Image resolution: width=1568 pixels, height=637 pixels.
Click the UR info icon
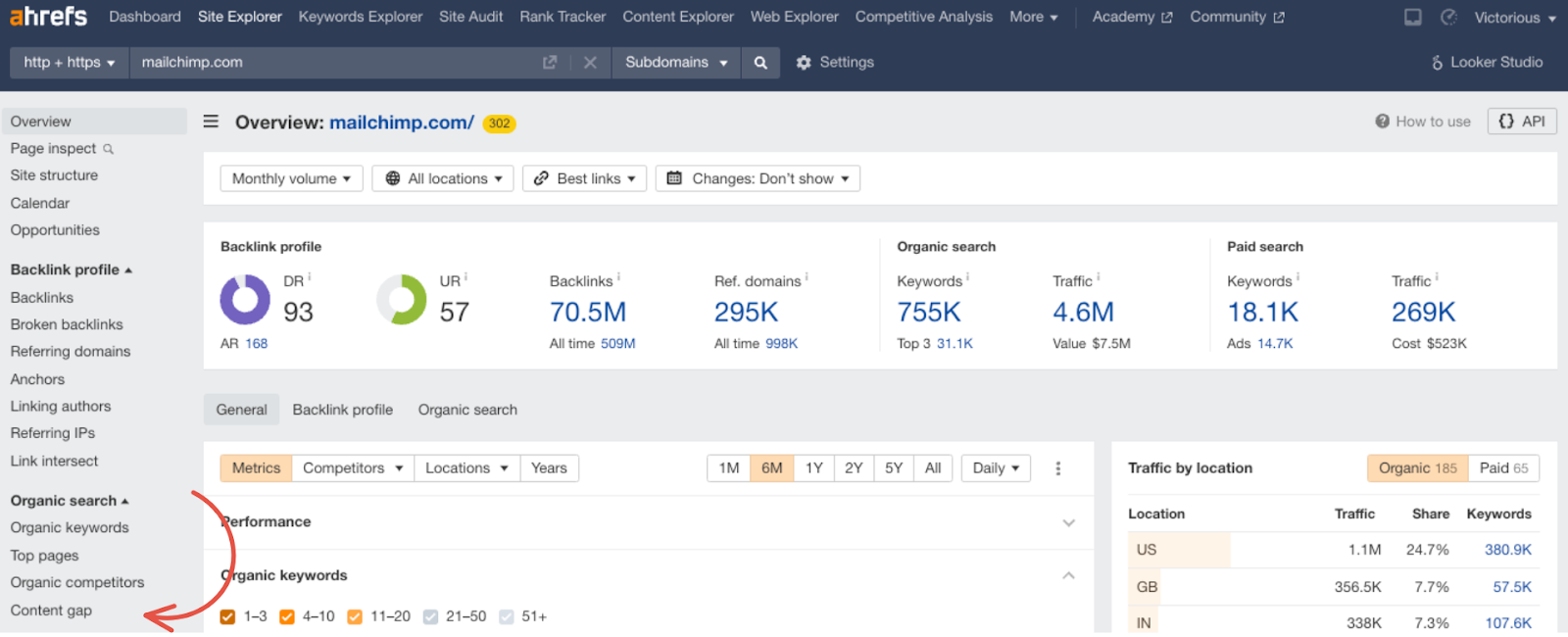465,277
